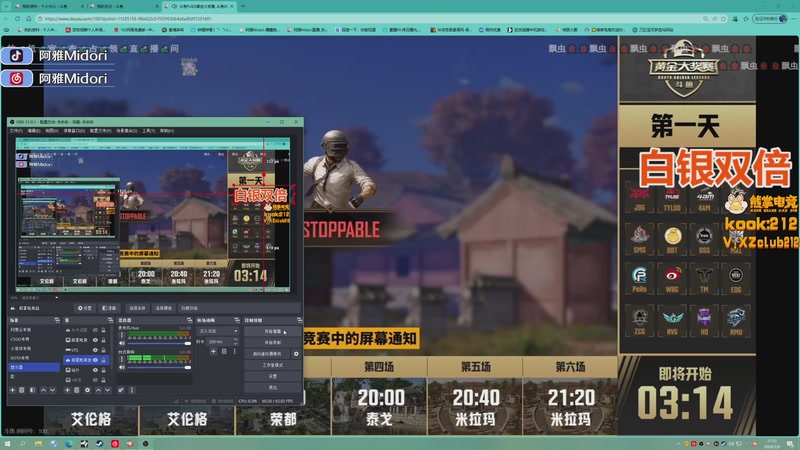
Task: Enable Studio Mode in Controls
Action: coord(272,365)
